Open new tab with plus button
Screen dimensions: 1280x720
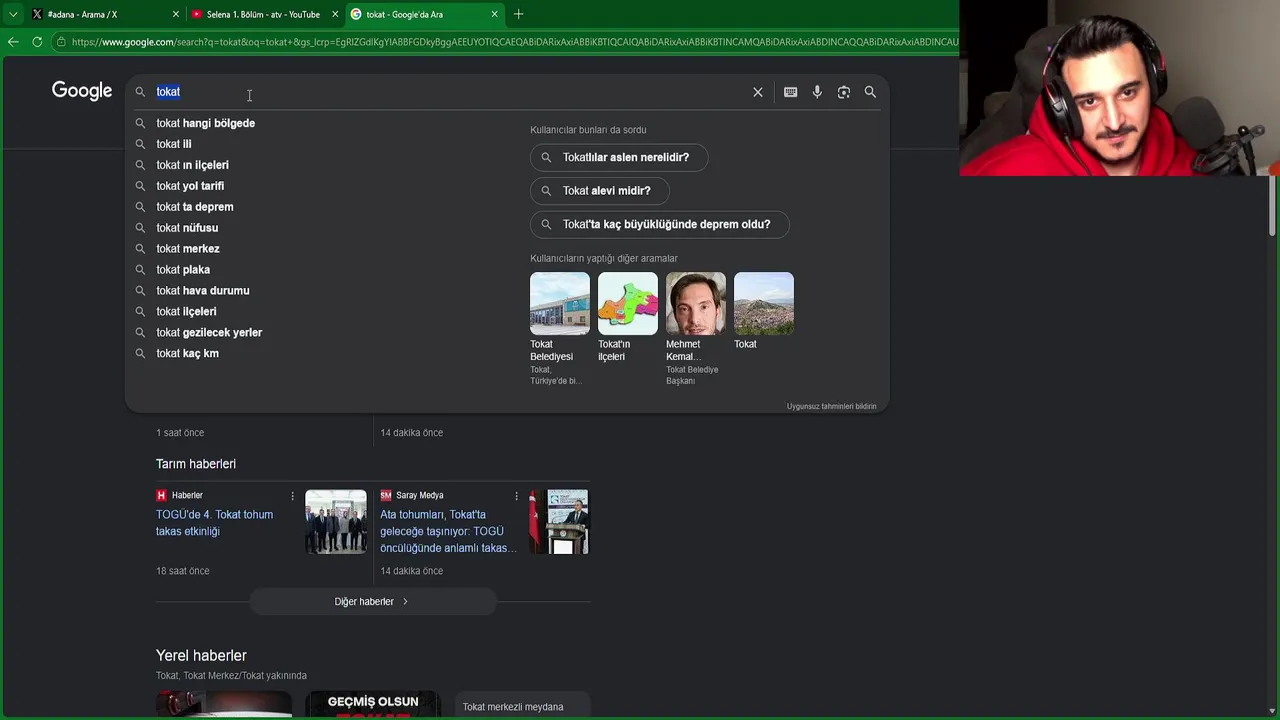click(518, 14)
